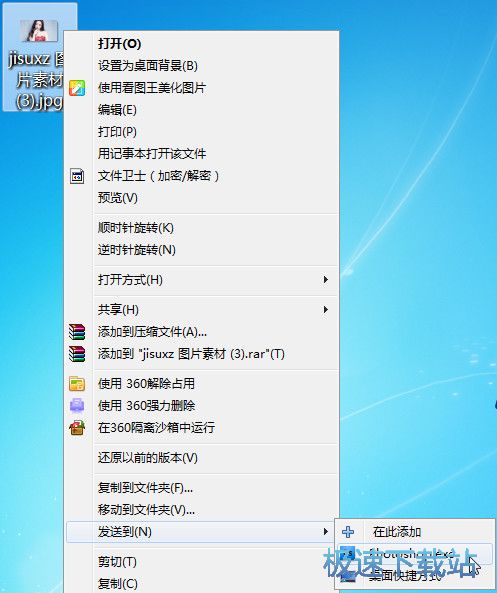Screen dimensions: 497x593
Task: Click the 360解除占用 folder icon
Action: [77, 383]
